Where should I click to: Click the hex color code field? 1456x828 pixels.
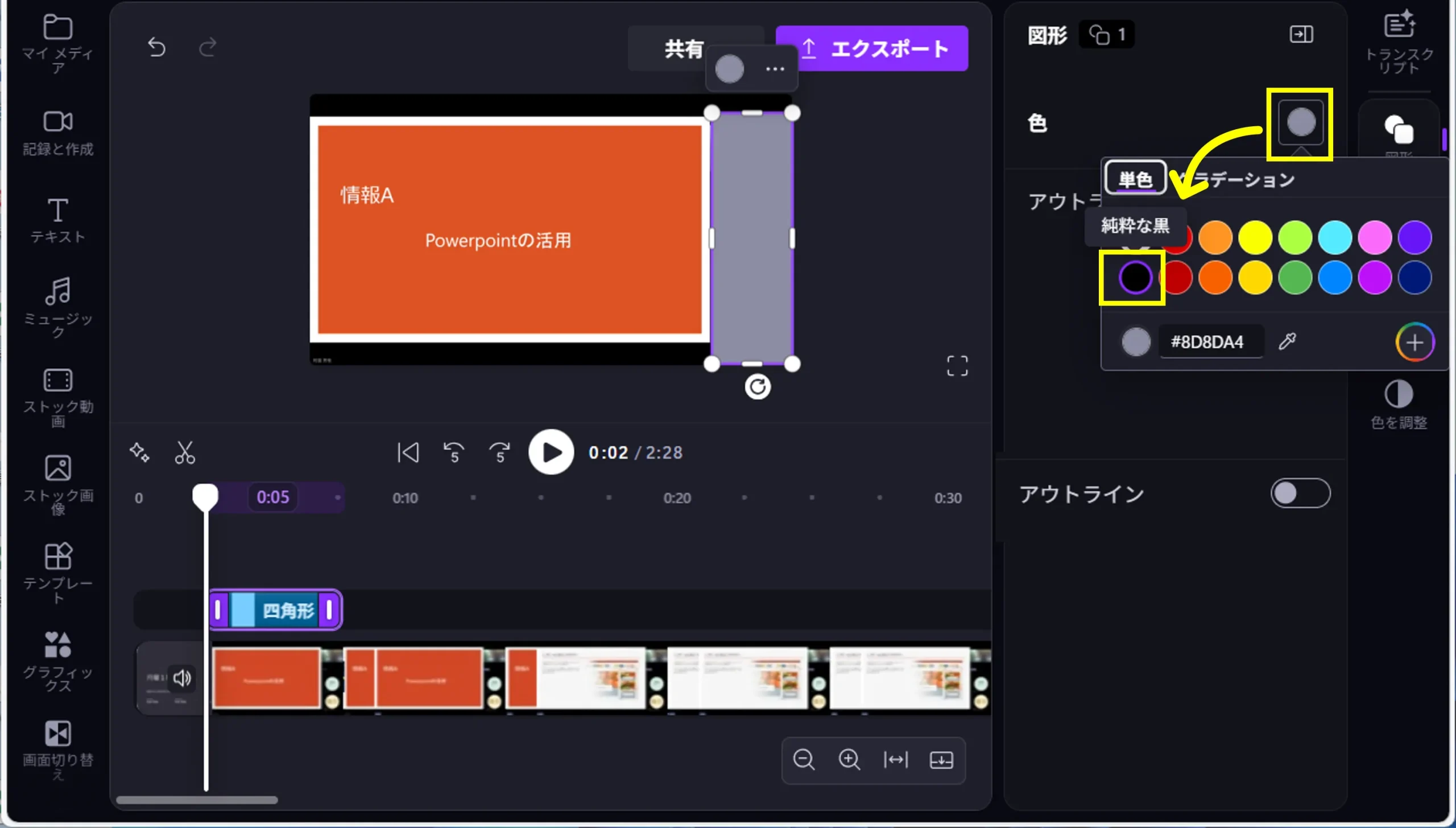pos(1210,342)
